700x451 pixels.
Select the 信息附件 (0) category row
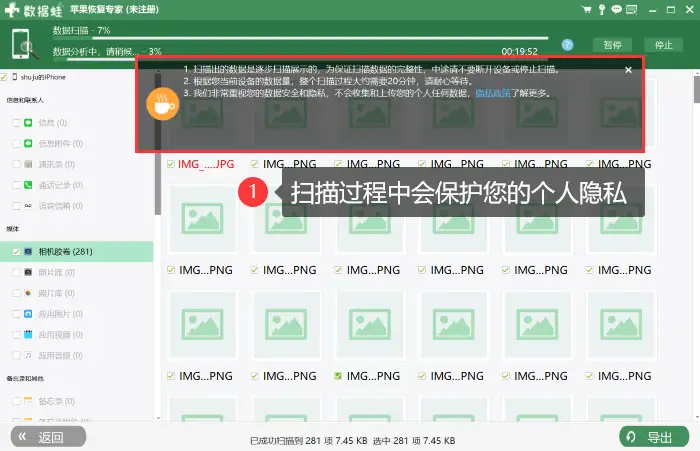click(x=76, y=143)
